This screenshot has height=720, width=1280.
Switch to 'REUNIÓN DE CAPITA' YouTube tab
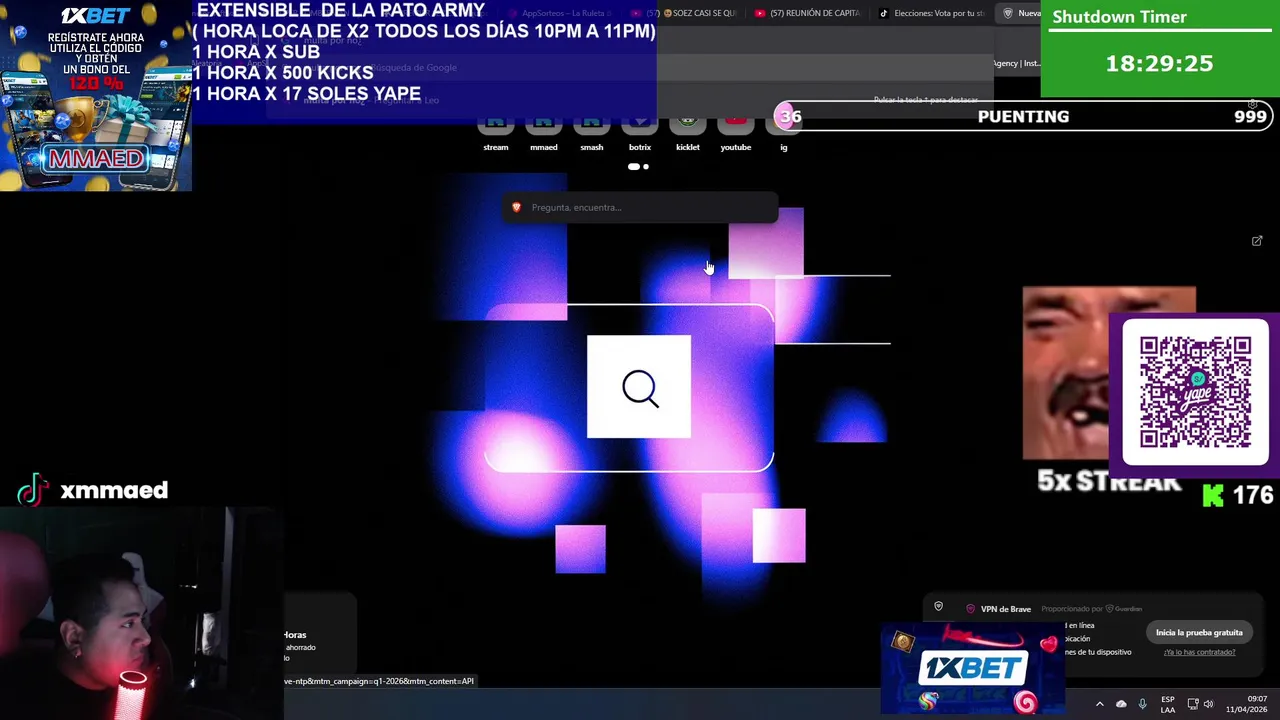click(808, 13)
